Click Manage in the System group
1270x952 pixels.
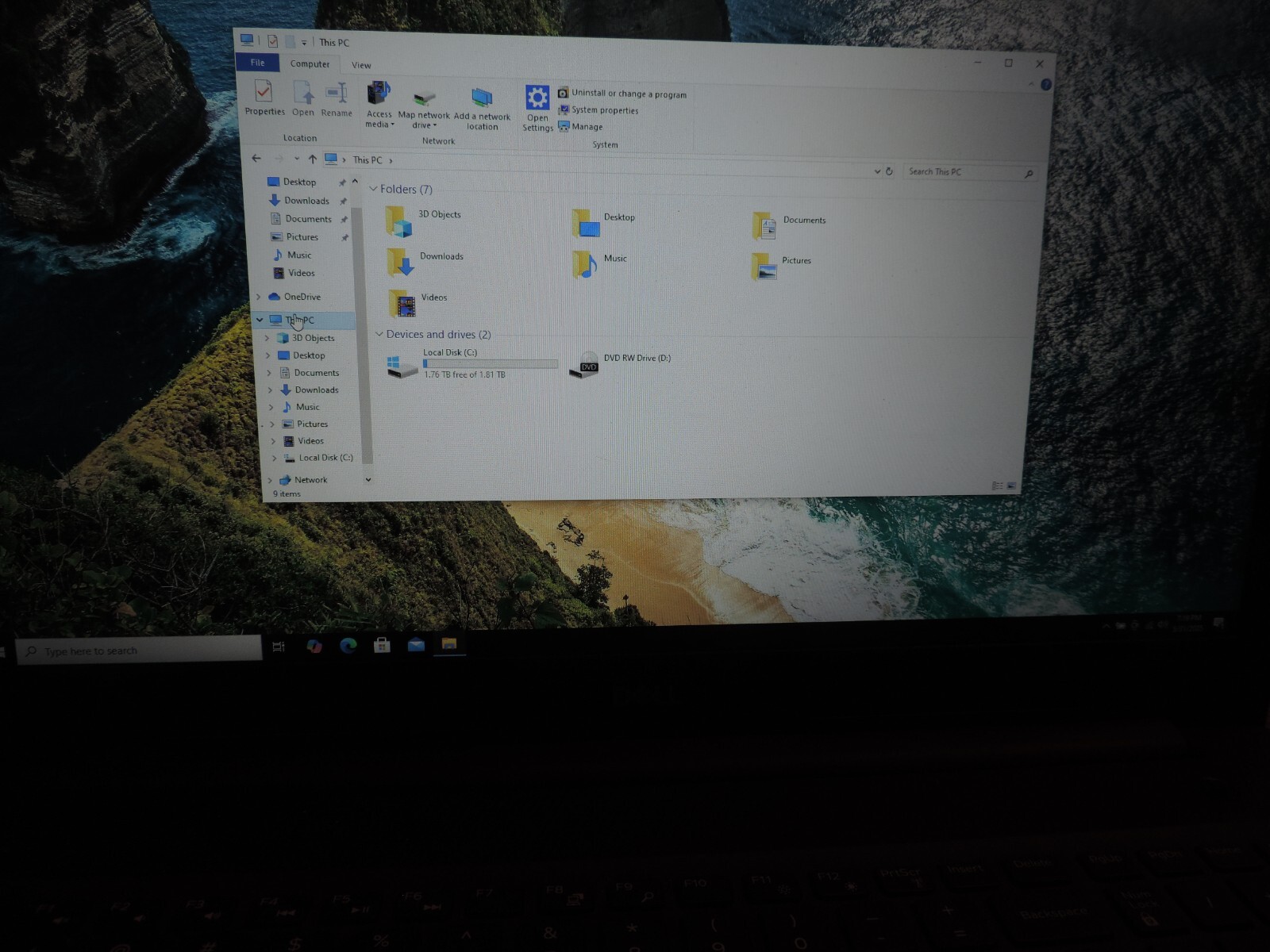tap(580, 127)
